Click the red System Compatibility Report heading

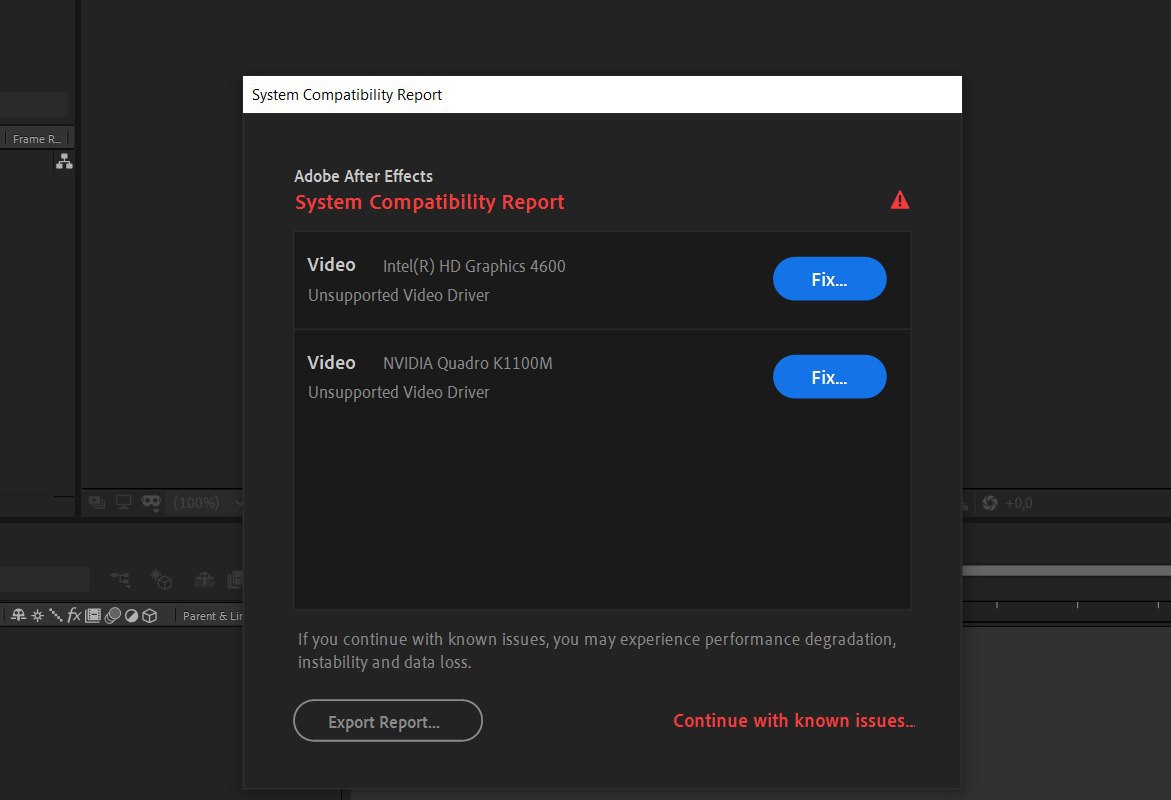429,202
